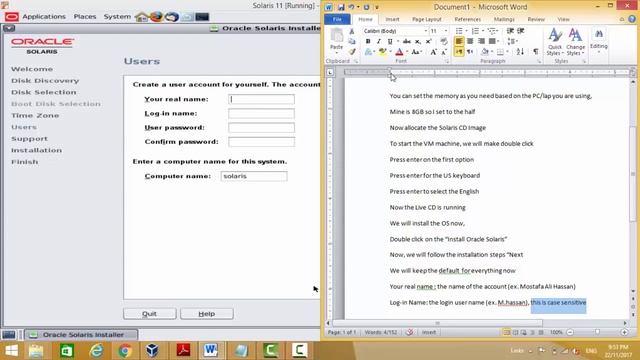Viewport: 640px width, 360px height.
Task: Toggle Superscript formatting in Word
Action: click(429, 41)
